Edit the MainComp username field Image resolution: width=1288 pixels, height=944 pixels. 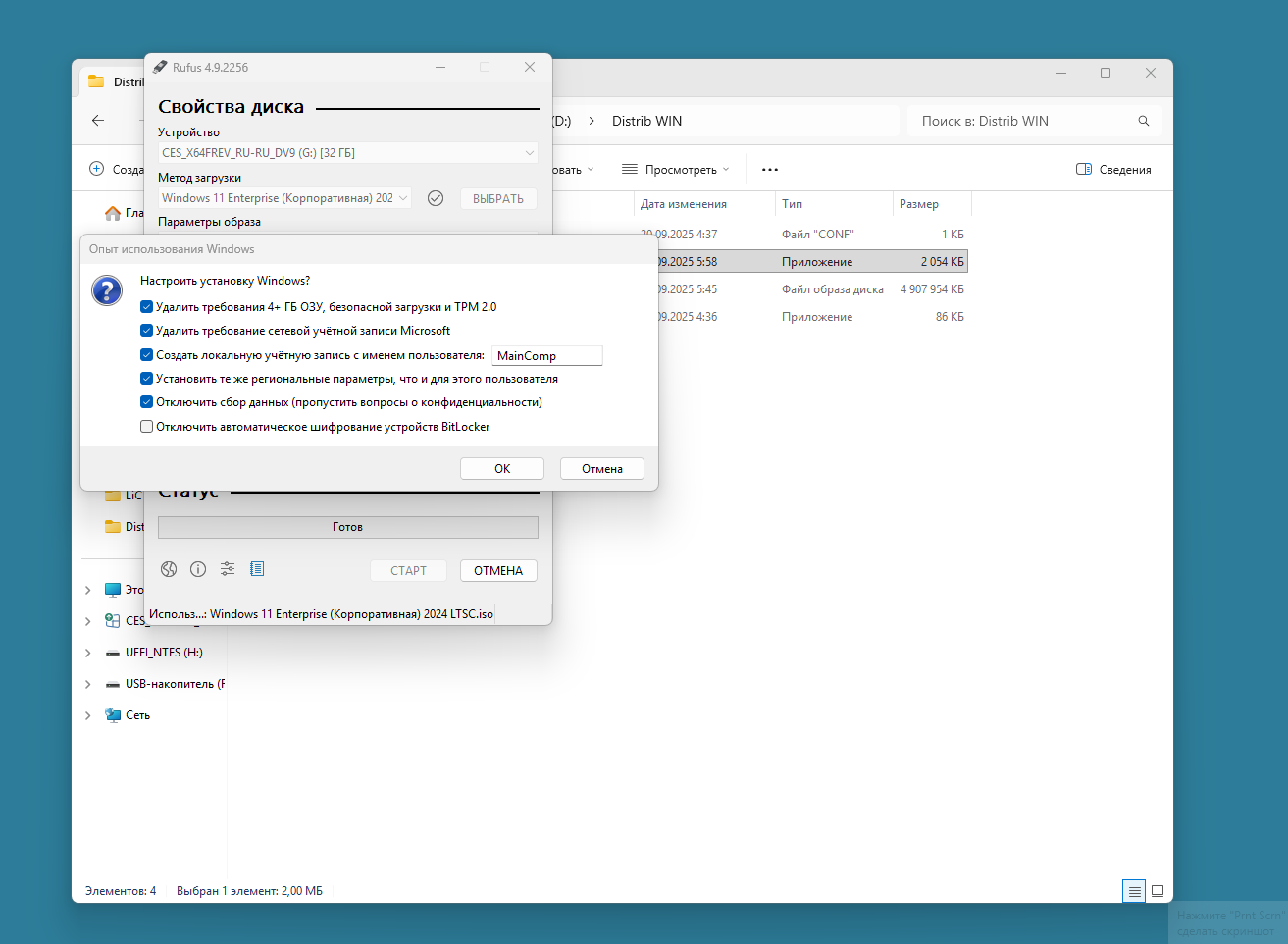546,355
